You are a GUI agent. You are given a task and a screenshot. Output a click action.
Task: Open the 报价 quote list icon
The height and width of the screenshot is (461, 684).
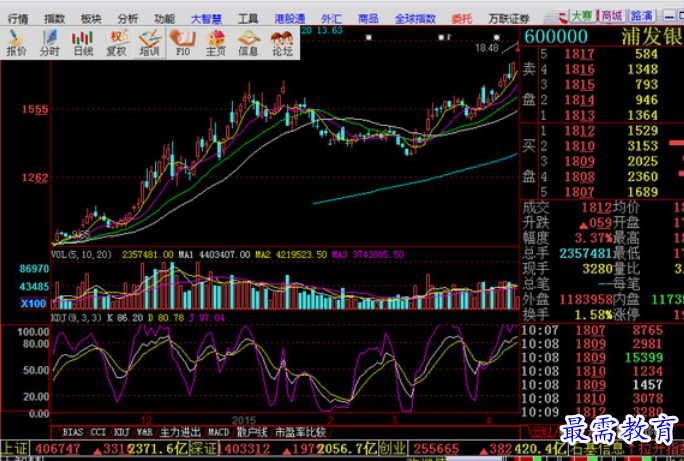[17, 43]
